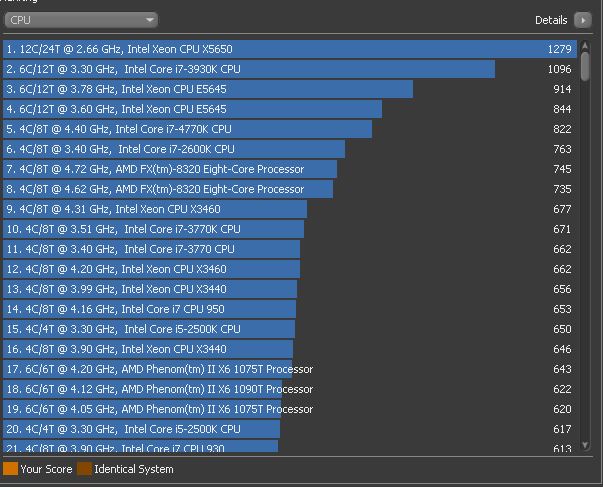Click the score value 735
The width and height of the screenshot is (603, 487).
pyautogui.click(x=562, y=189)
